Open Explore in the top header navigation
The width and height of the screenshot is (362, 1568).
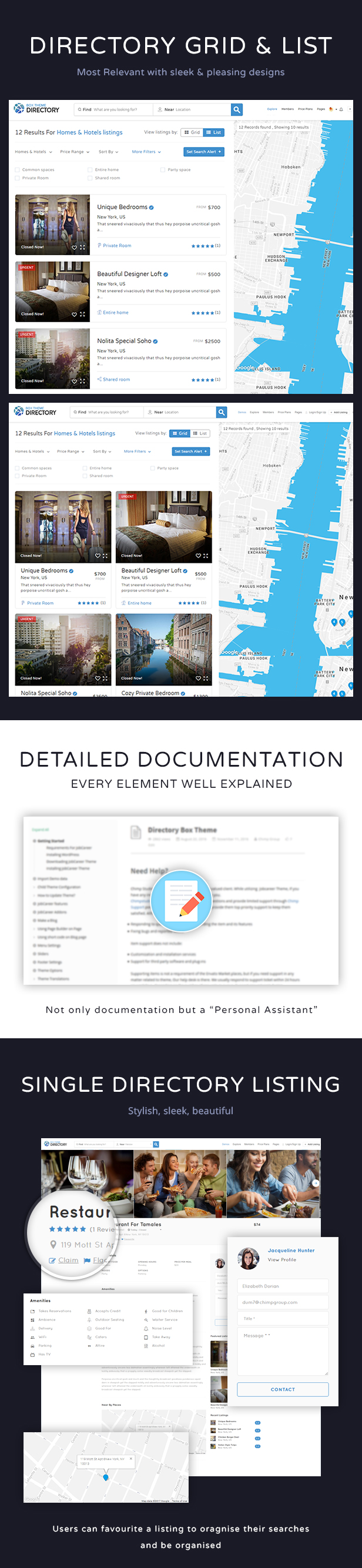tap(272, 109)
